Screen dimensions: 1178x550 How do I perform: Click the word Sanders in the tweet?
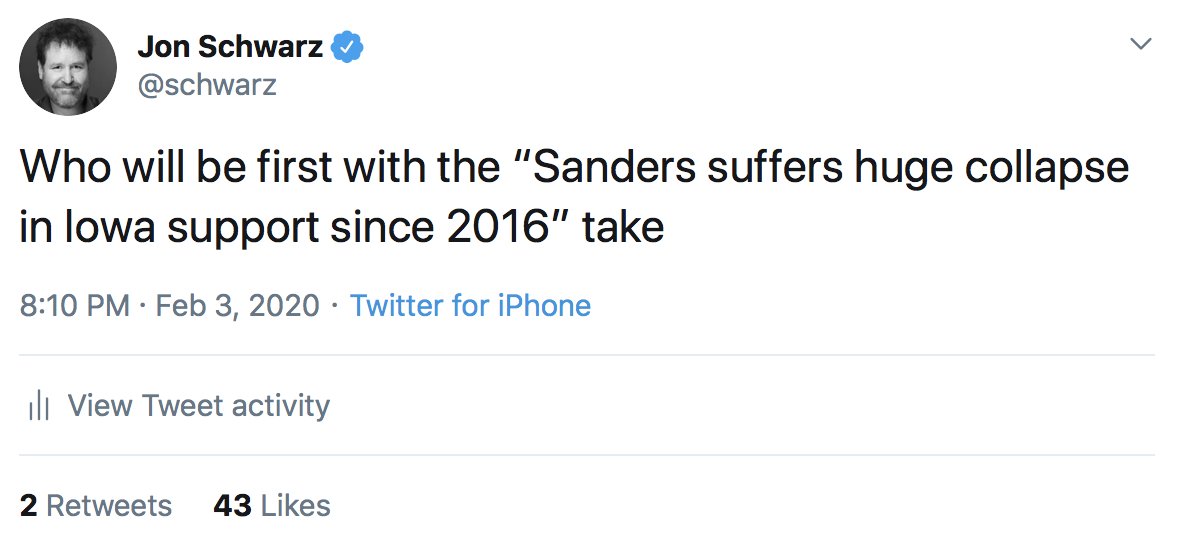pyautogui.click(x=614, y=168)
